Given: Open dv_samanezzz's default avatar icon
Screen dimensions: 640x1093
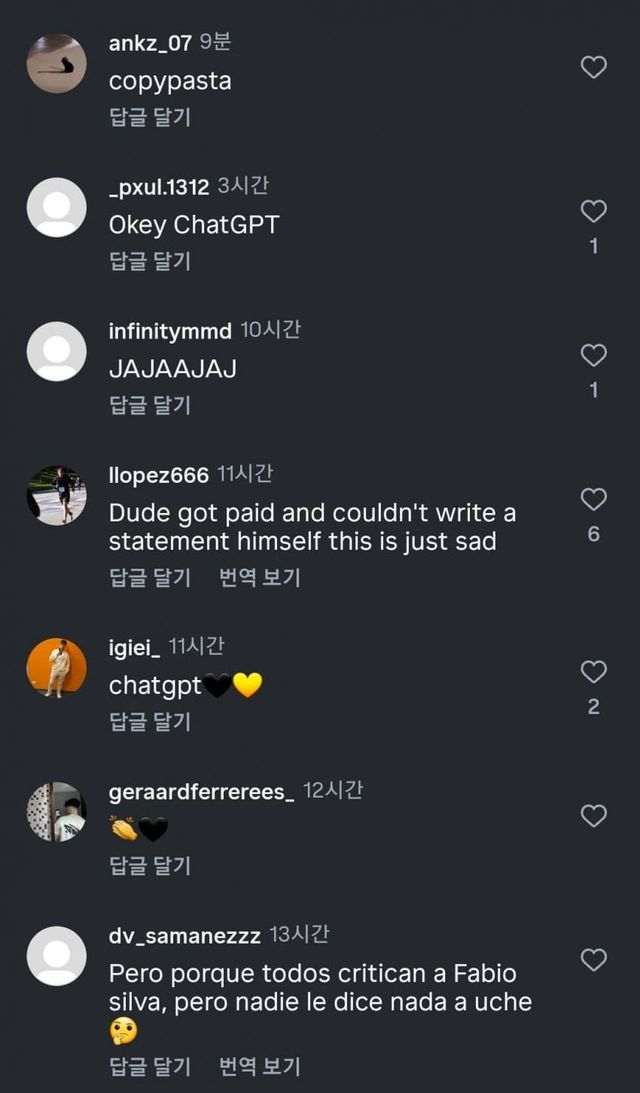Looking at the screenshot, I should pos(56,956).
